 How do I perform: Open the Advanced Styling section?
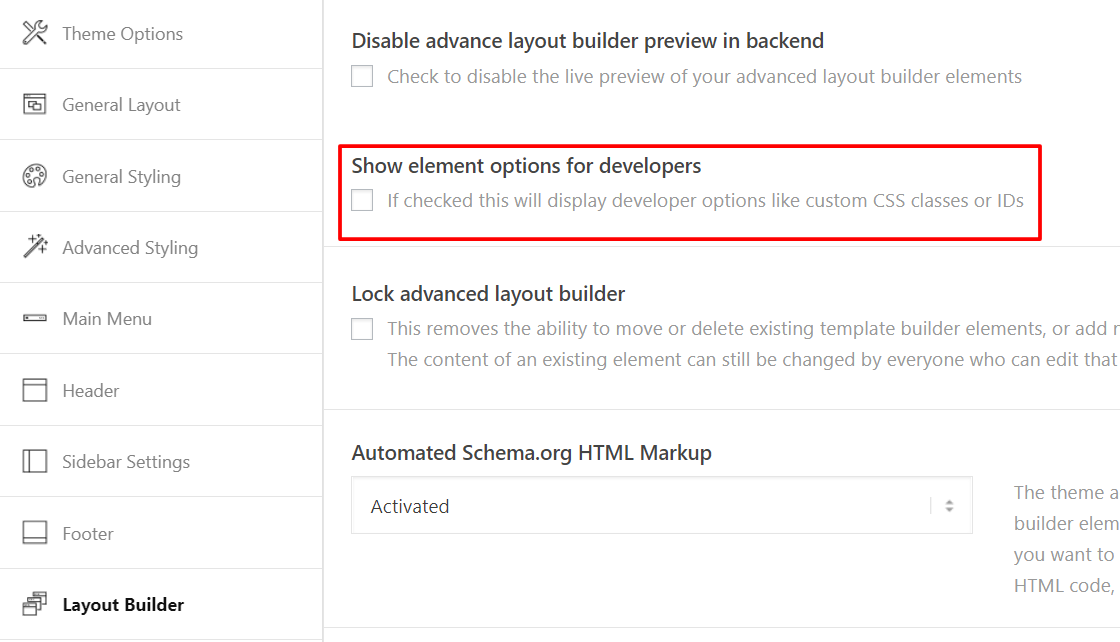(x=130, y=248)
